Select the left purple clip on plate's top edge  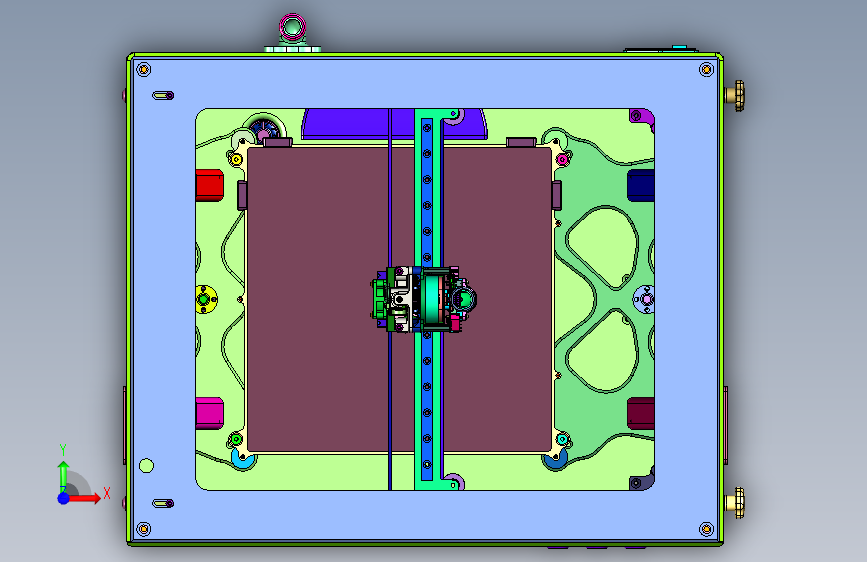278,142
